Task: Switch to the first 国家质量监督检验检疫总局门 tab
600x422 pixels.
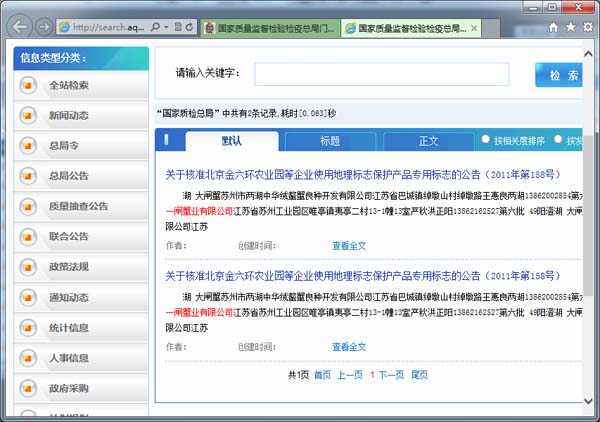Action: pos(270,28)
